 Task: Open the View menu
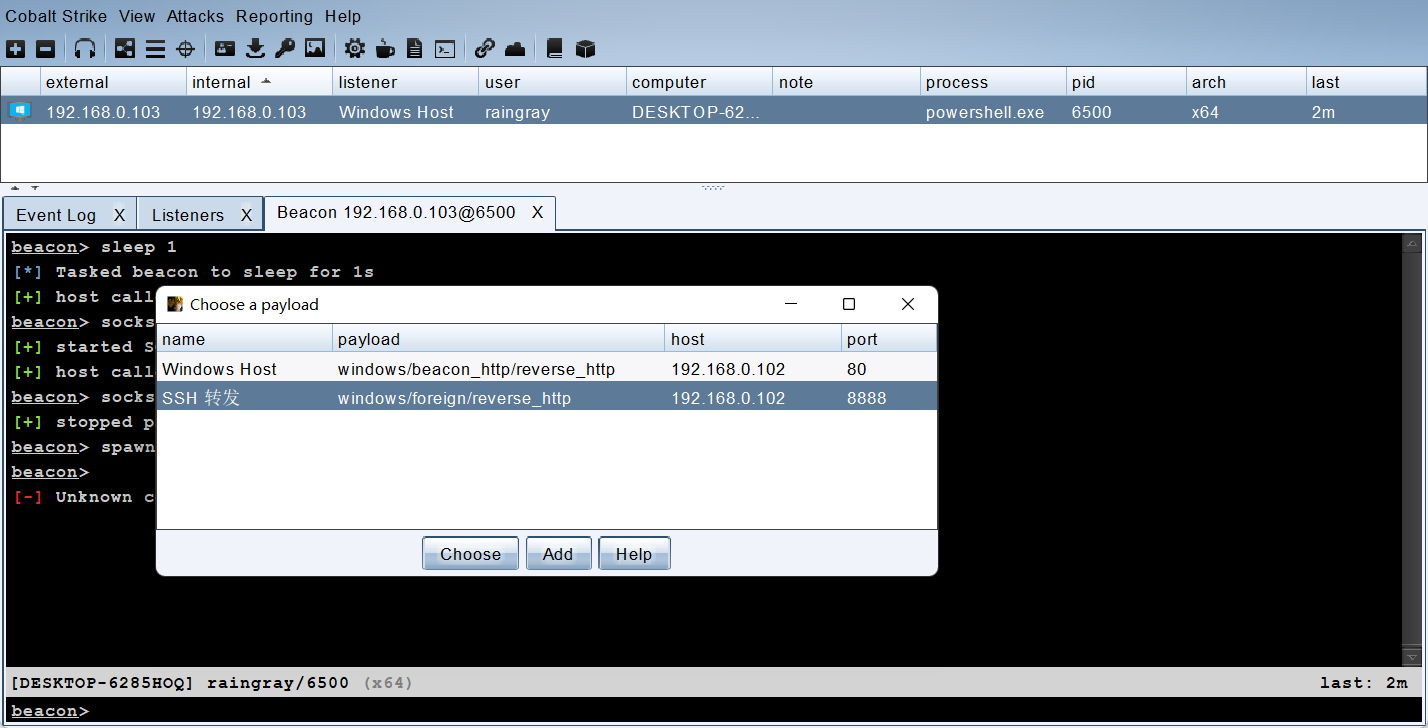click(137, 16)
